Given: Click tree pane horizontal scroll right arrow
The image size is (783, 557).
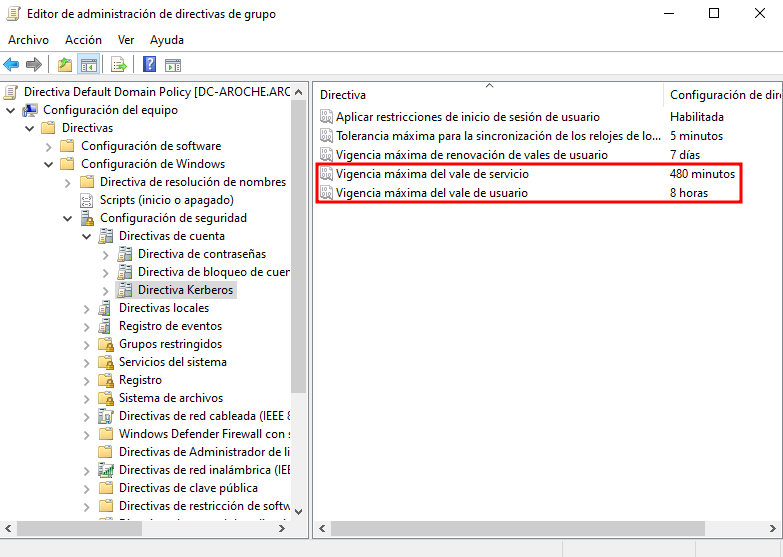Looking at the screenshot, I should coord(282,529).
